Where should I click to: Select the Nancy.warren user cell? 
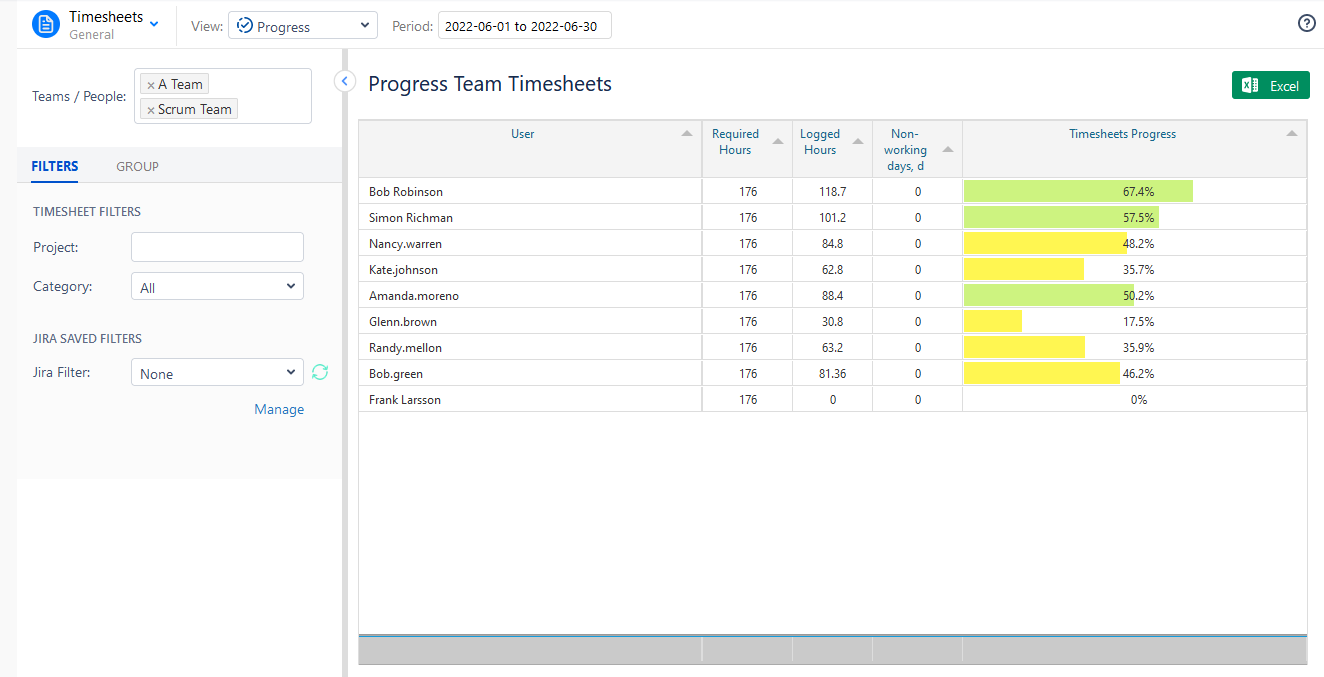(x=530, y=243)
